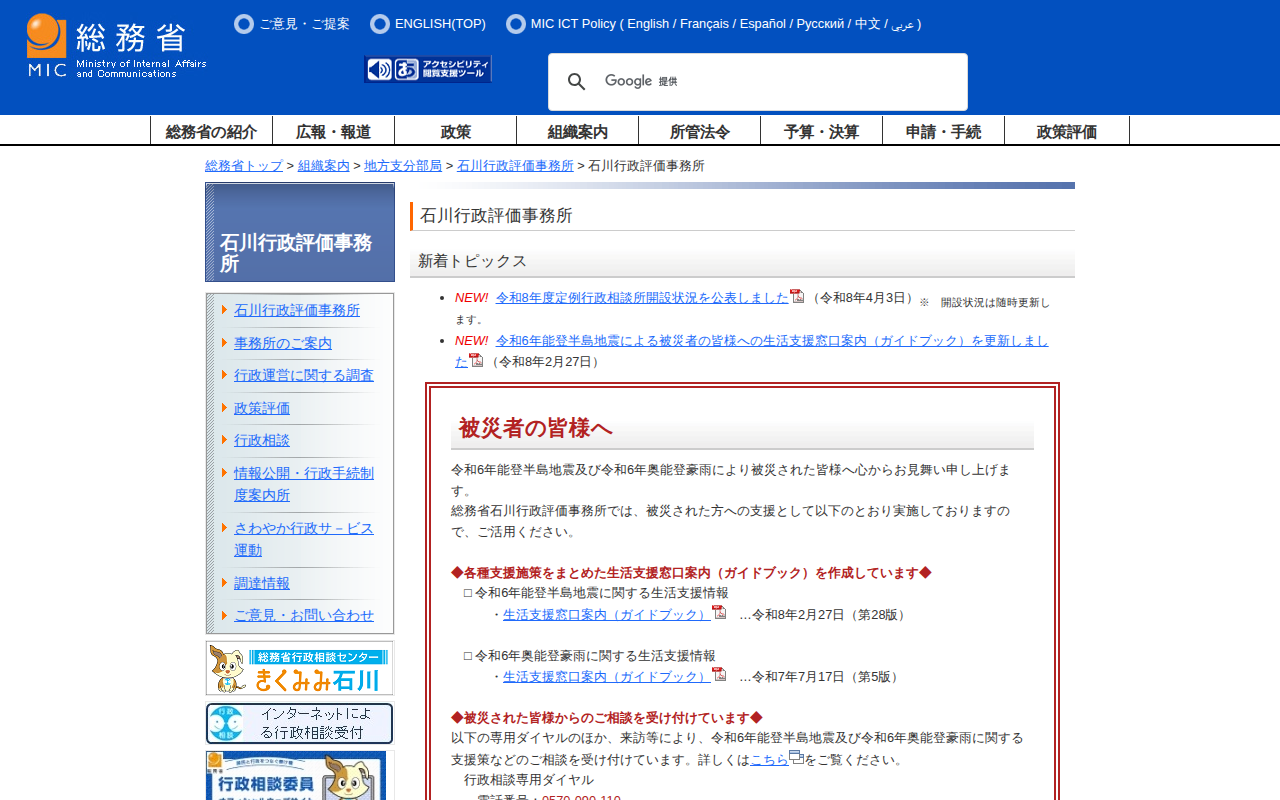Open 行政相談 sidebar link
1280x800 pixels.
coord(262,440)
